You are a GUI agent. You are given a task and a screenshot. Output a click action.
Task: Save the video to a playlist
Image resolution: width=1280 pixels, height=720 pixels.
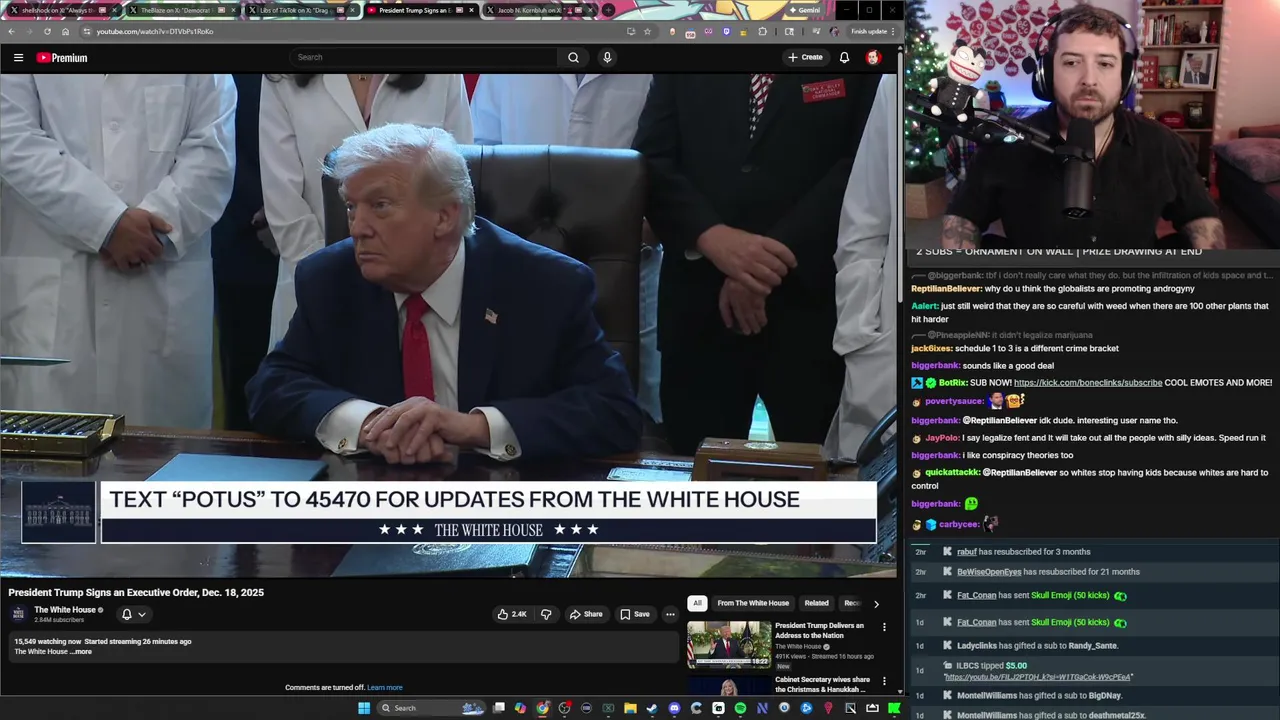[x=635, y=614]
